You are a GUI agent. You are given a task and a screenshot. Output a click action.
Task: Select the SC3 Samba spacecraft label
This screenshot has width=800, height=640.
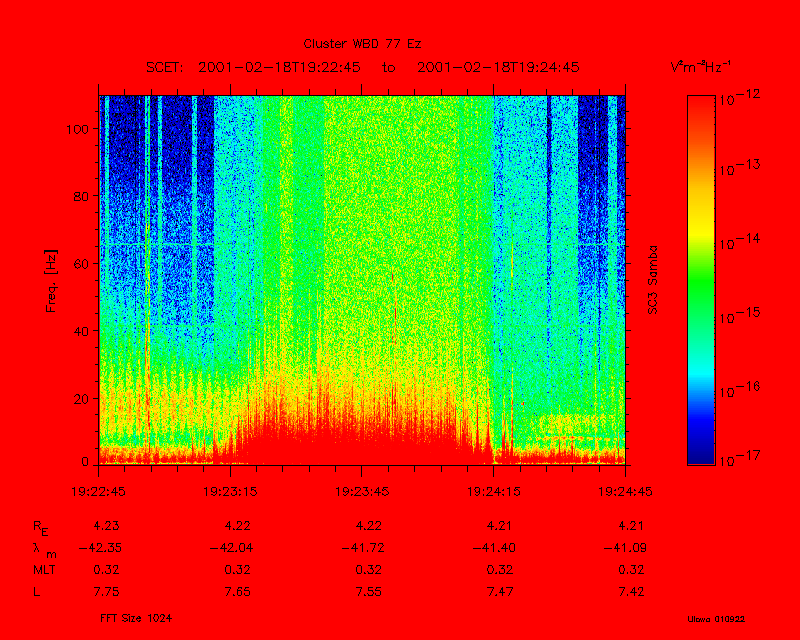(653, 281)
